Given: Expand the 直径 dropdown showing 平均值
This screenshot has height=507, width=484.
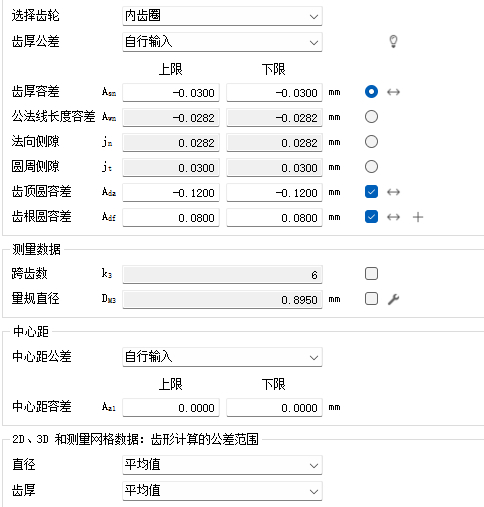Looking at the screenshot, I should pos(222,465).
